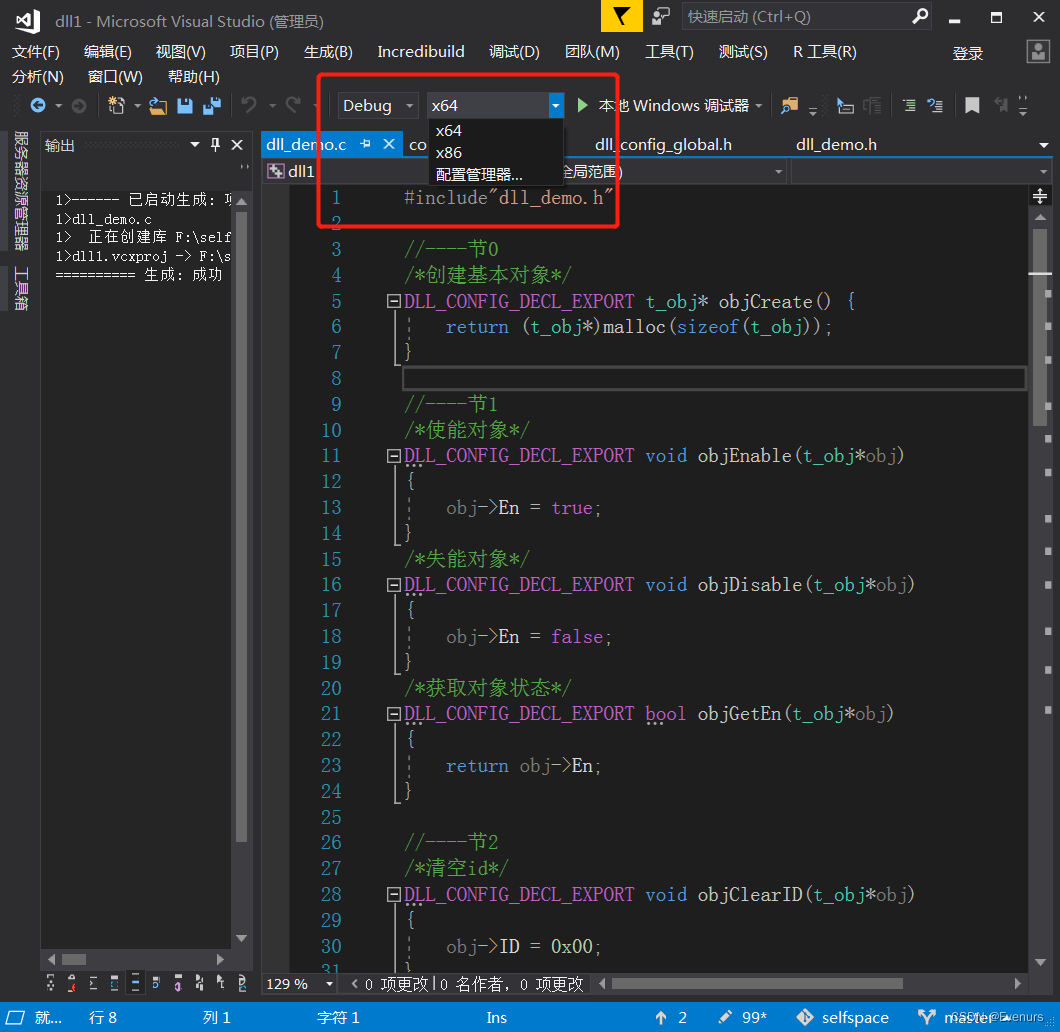The height and width of the screenshot is (1032, 1060).
Task: Save the current file with the disk icon
Action: coord(185,105)
